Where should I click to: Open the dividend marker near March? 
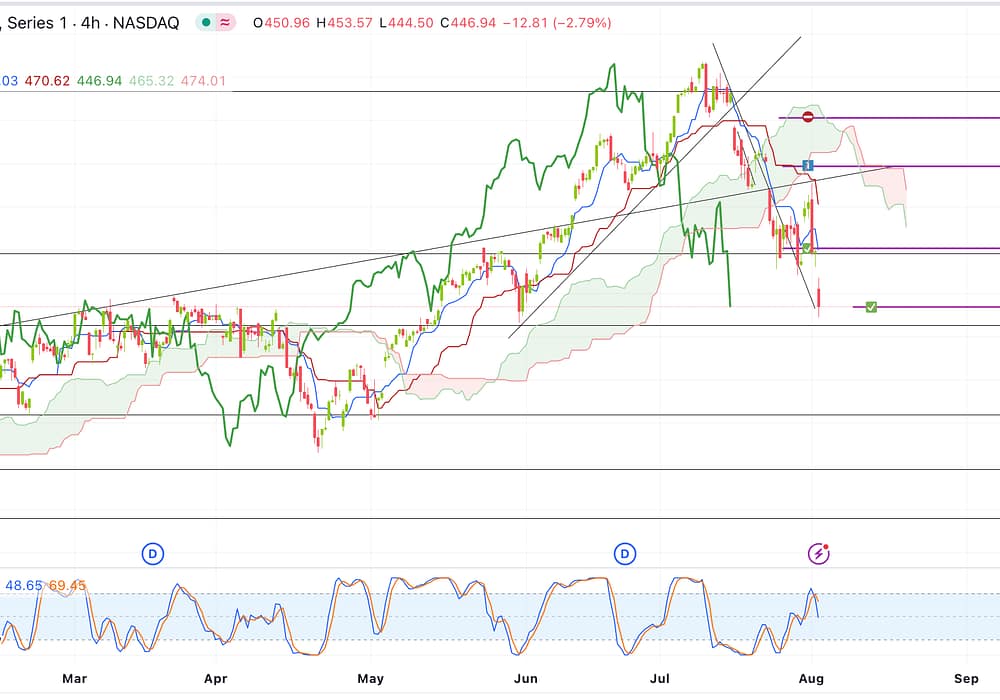pyautogui.click(x=153, y=553)
